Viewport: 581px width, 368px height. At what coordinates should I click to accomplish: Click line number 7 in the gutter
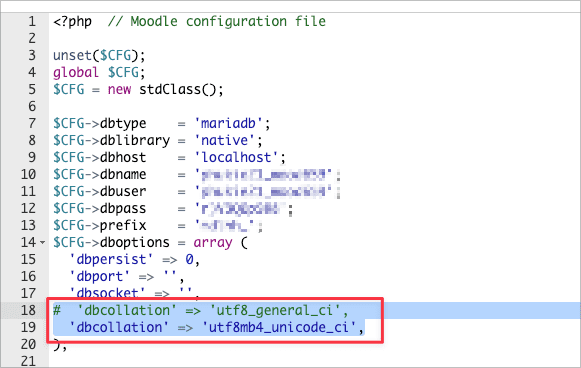(x=32, y=123)
